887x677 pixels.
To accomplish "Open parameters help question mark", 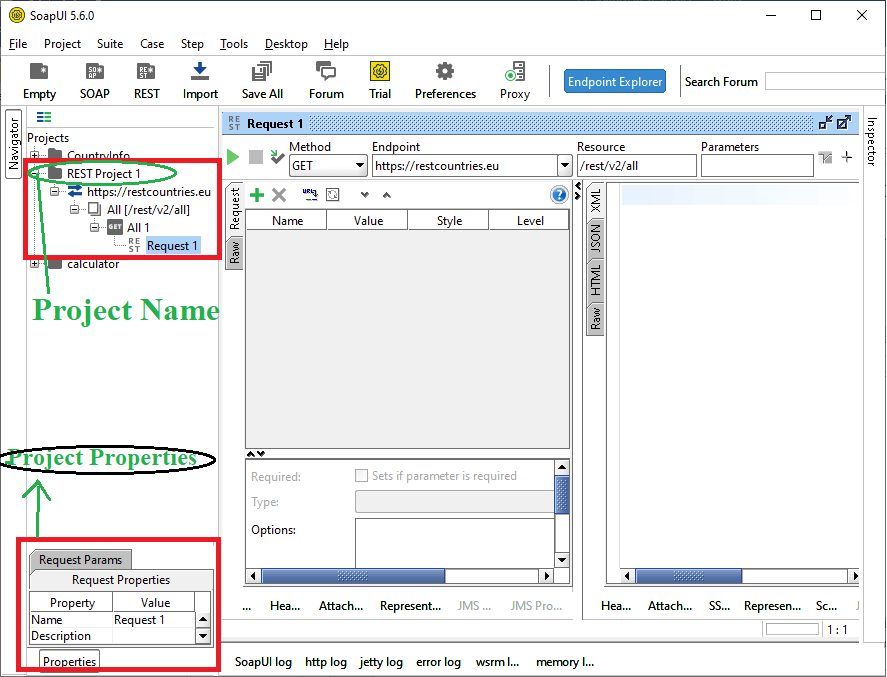I will coord(559,195).
